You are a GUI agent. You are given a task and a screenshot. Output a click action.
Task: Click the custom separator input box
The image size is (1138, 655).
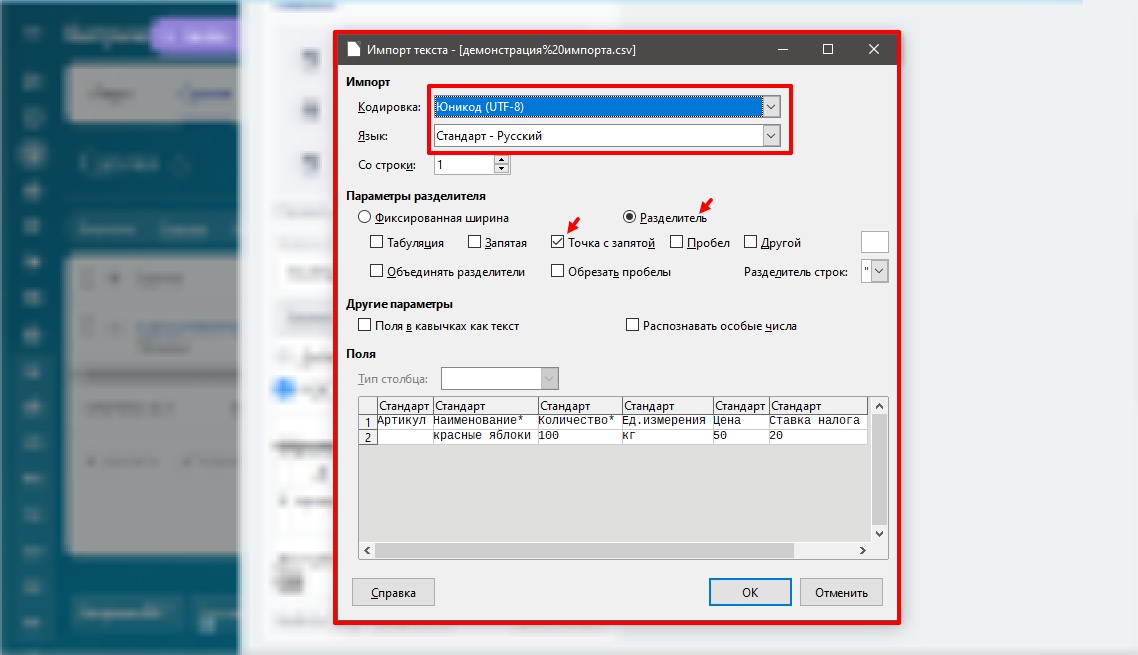(x=875, y=242)
